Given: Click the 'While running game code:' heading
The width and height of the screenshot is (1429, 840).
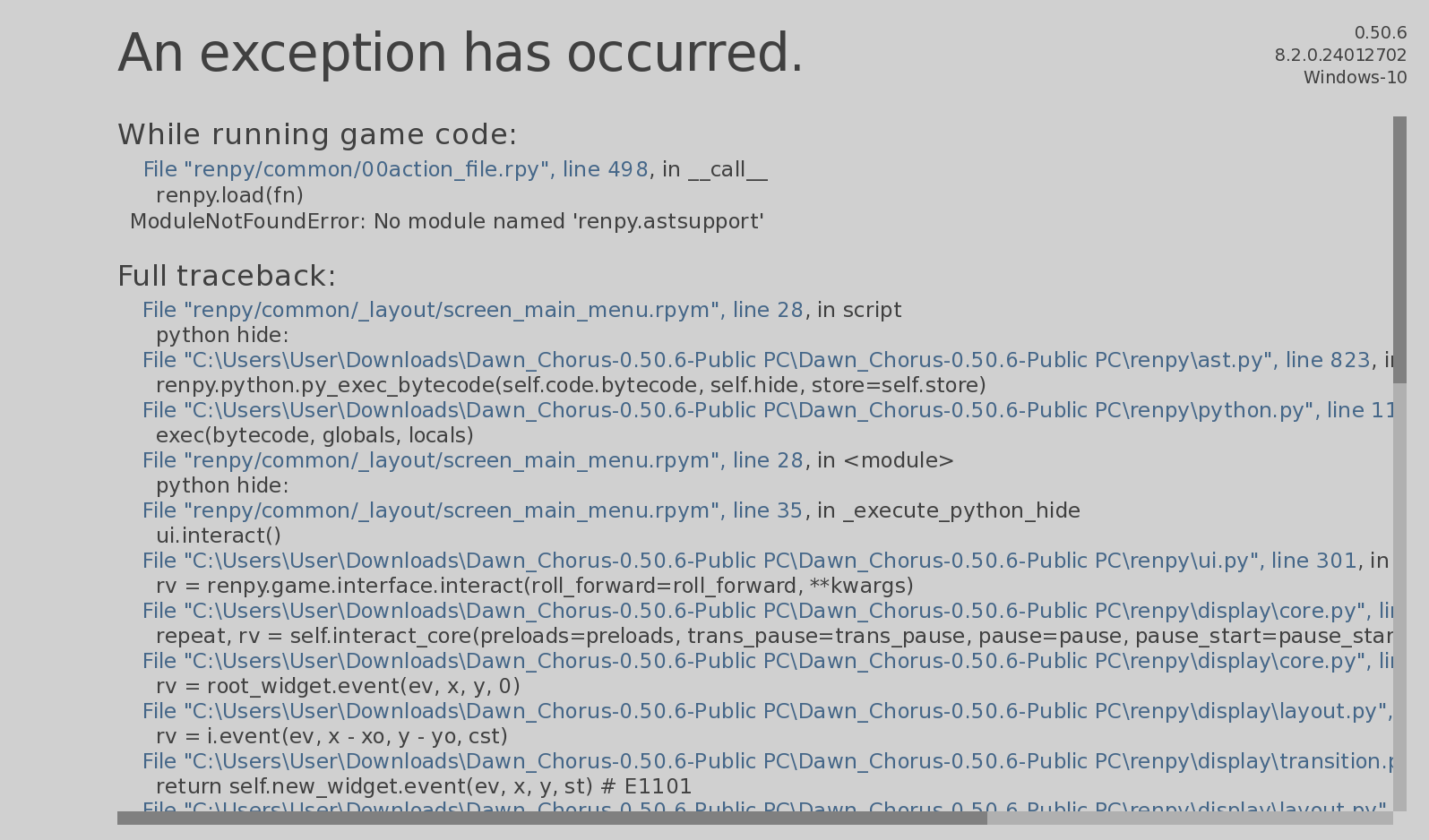Looking at the screenshot, I should click(317, 134).
